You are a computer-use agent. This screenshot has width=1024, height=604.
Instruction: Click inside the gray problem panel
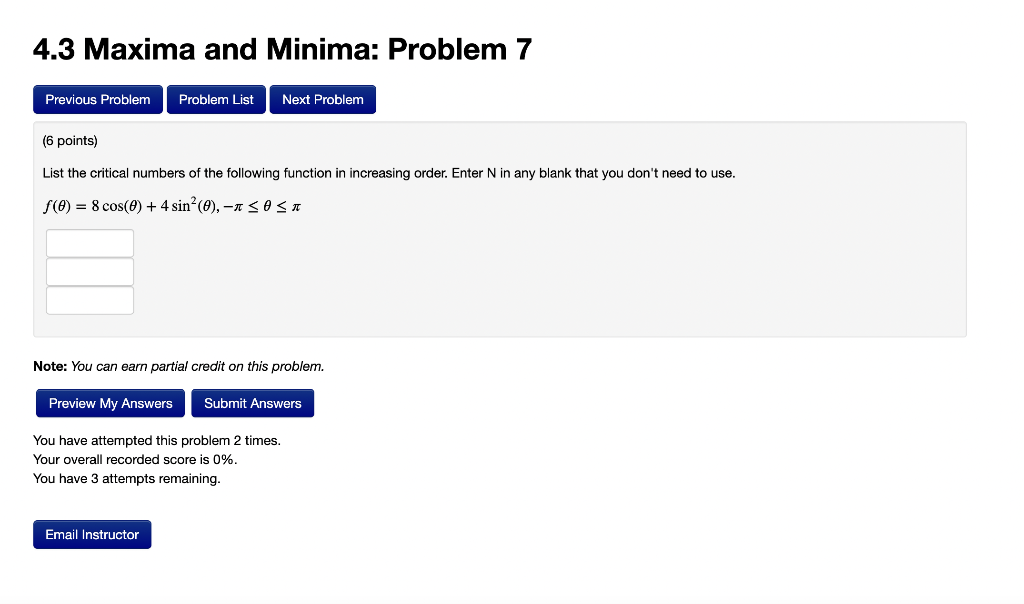coord(600,280)
